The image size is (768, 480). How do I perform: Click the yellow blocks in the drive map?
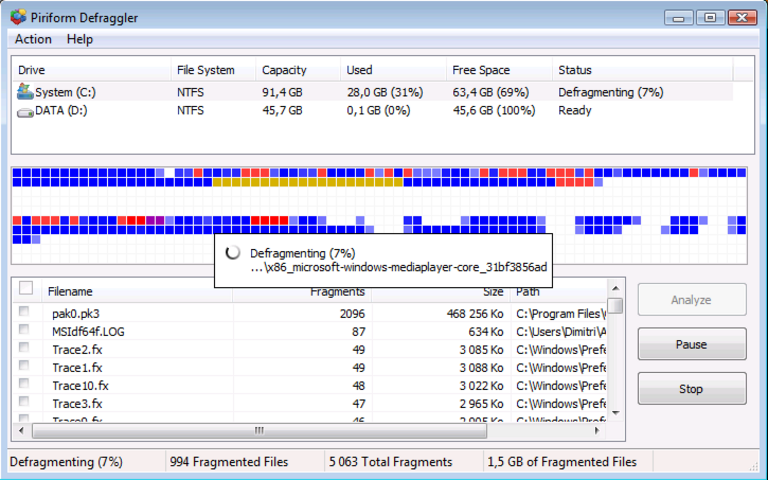point(308,182)
